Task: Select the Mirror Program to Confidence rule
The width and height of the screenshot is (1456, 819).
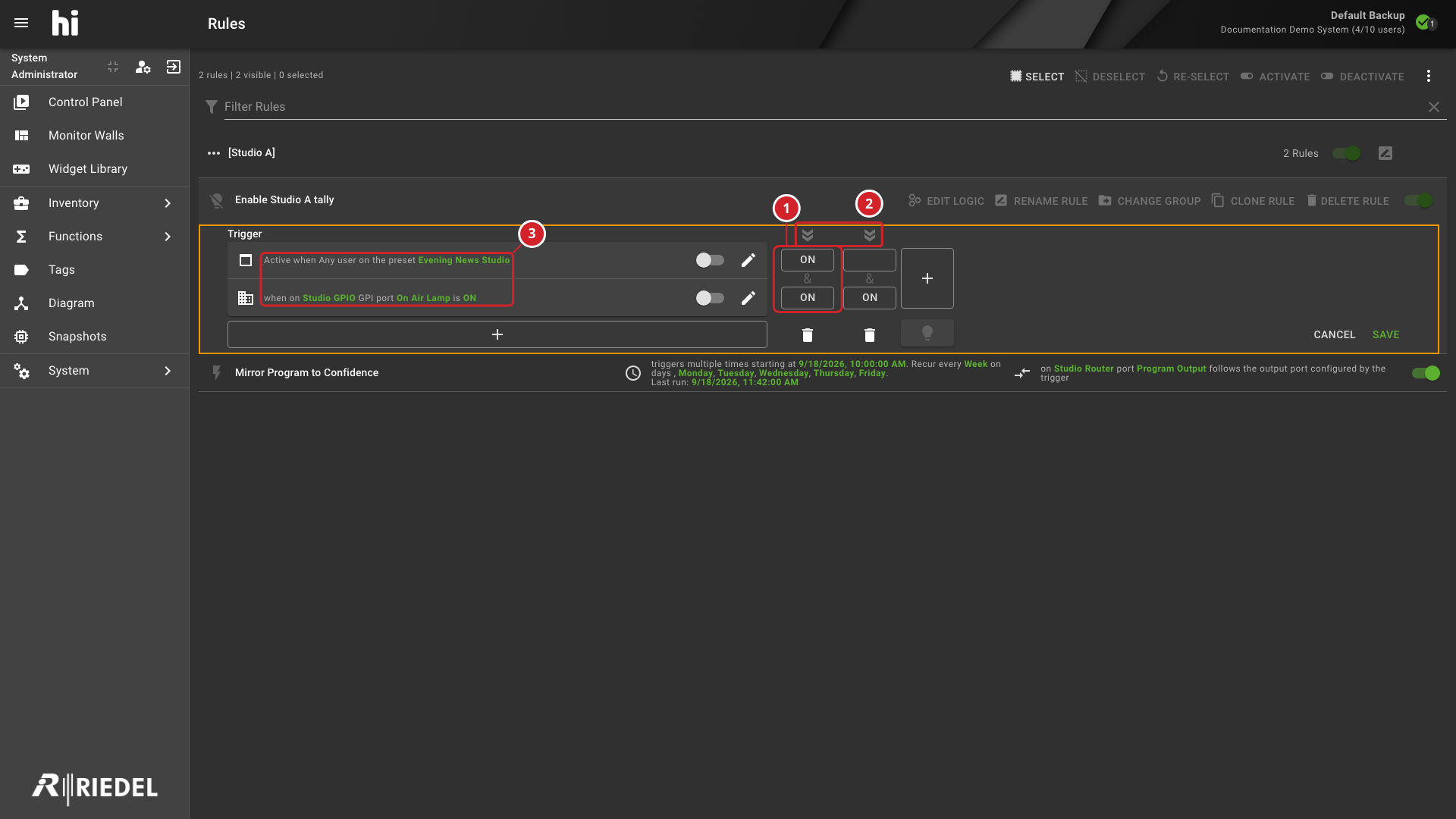Action: coord(306,373)
